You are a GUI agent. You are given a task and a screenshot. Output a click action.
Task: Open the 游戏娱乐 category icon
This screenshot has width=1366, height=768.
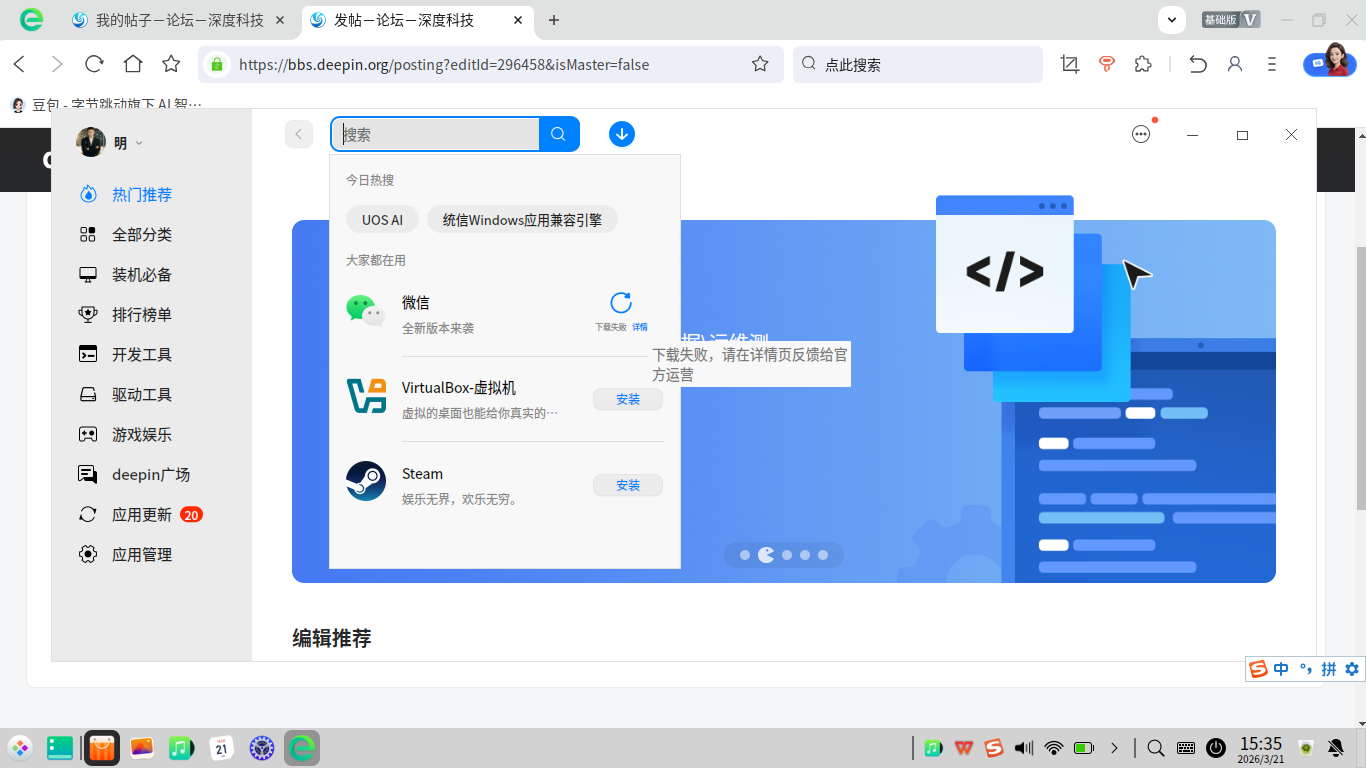tap(88, 434)
